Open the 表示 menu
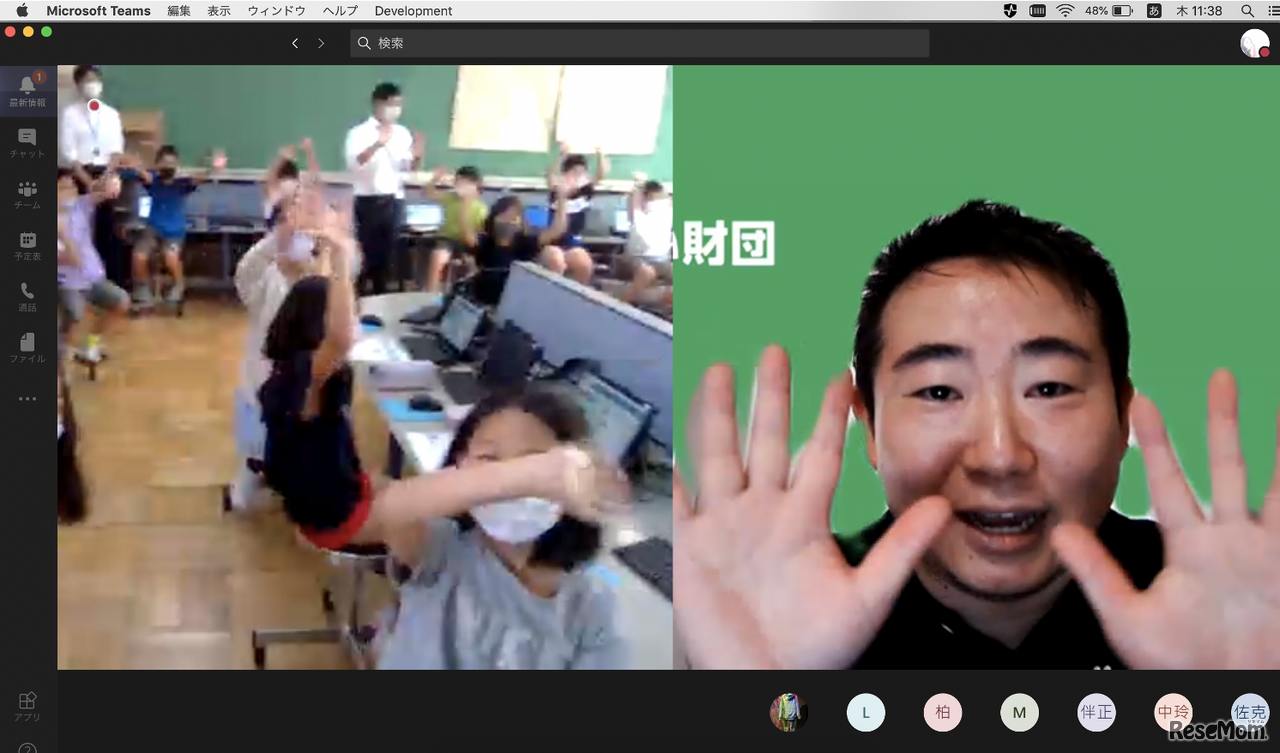 [219, 11]
